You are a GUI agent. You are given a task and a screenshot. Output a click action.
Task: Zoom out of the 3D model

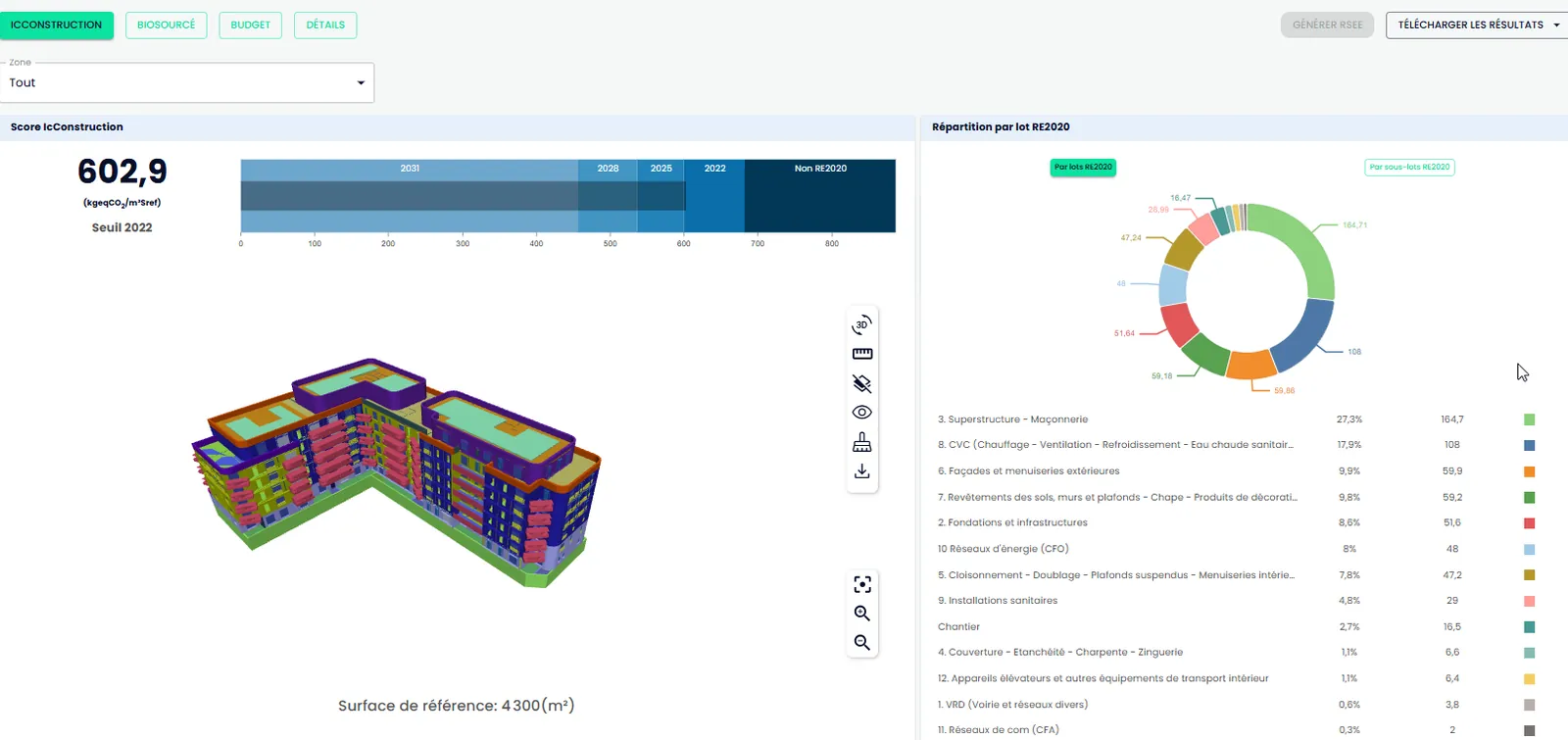pos(862,643)
